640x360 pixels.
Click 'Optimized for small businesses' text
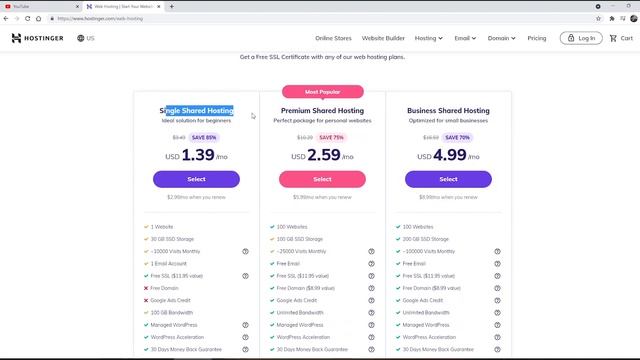click(448, 121)
